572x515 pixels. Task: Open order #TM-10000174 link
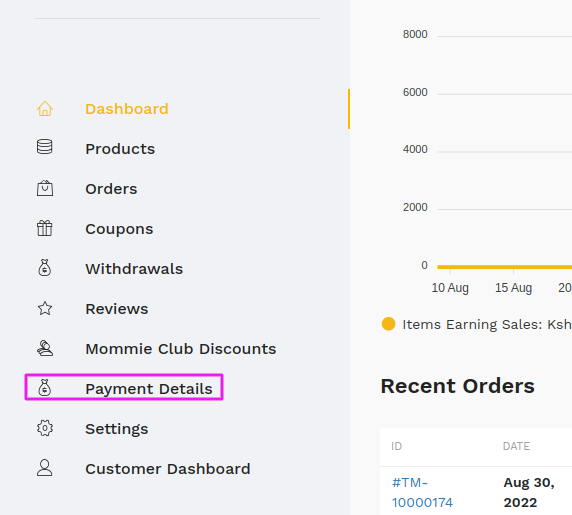click(422, 492)
